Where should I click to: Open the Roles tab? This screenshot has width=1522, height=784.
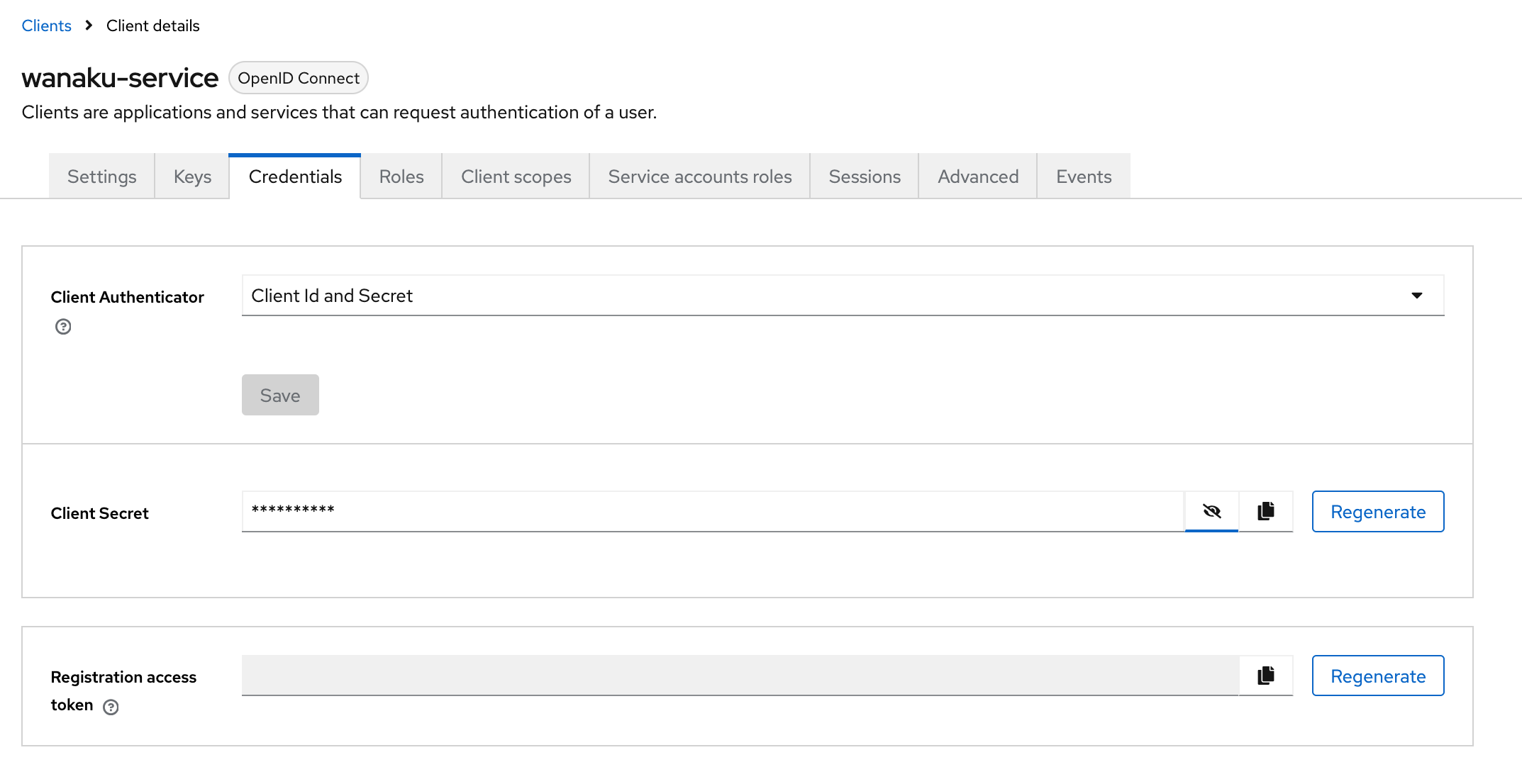pos(401,176)
